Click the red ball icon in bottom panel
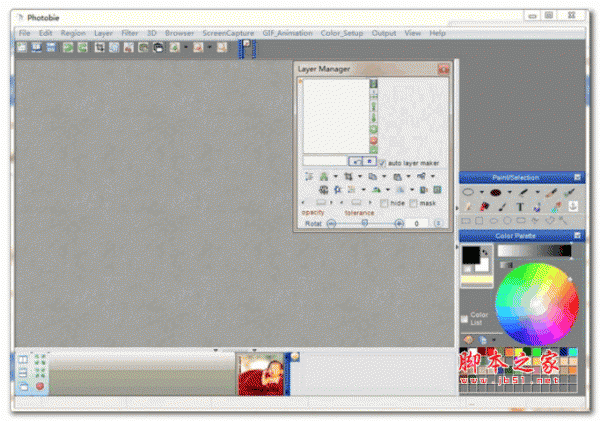This screenshot has width=600, height=421. point(40,386)
